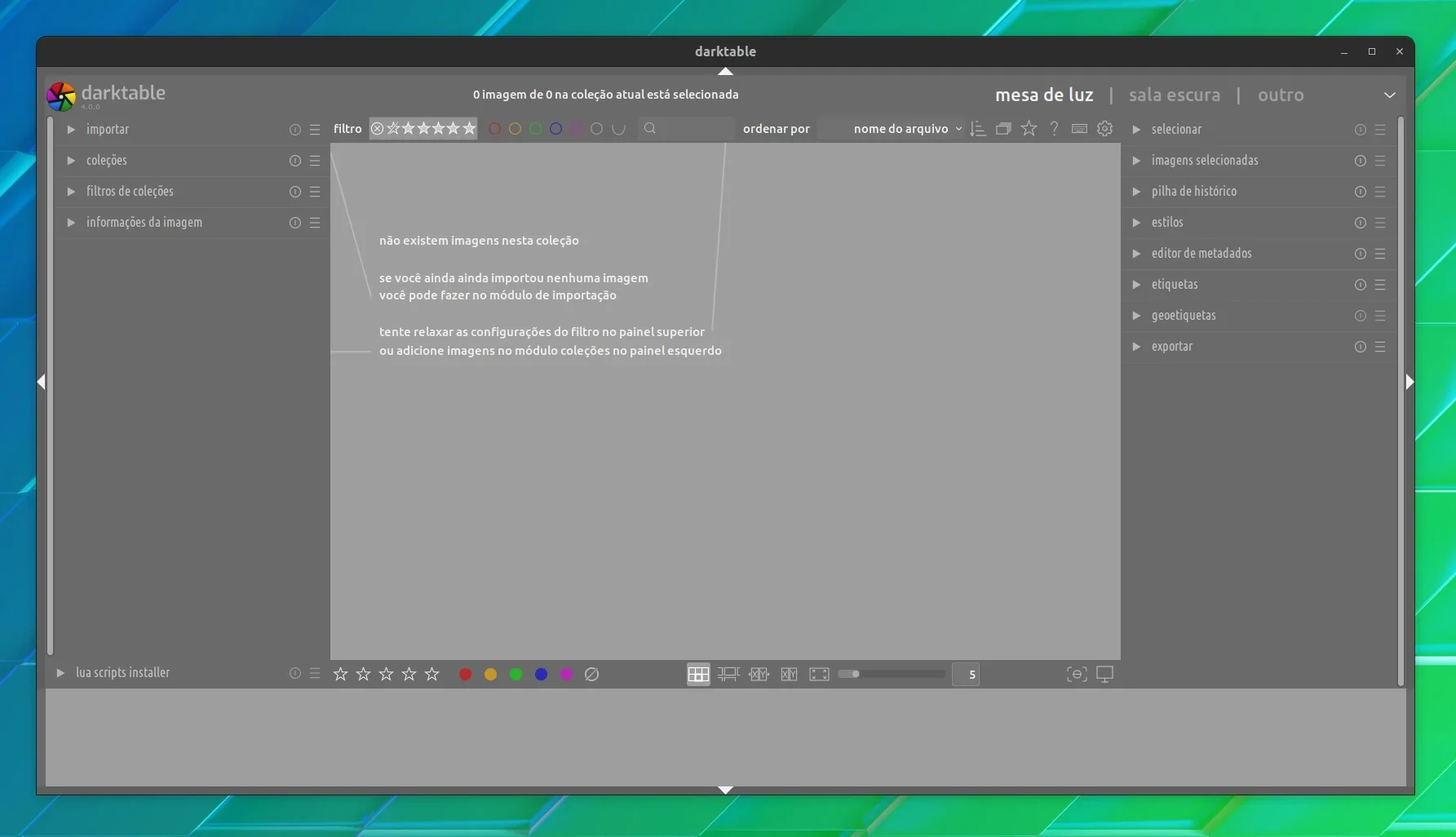Toggle sort order direction icon

click(978, 129)
